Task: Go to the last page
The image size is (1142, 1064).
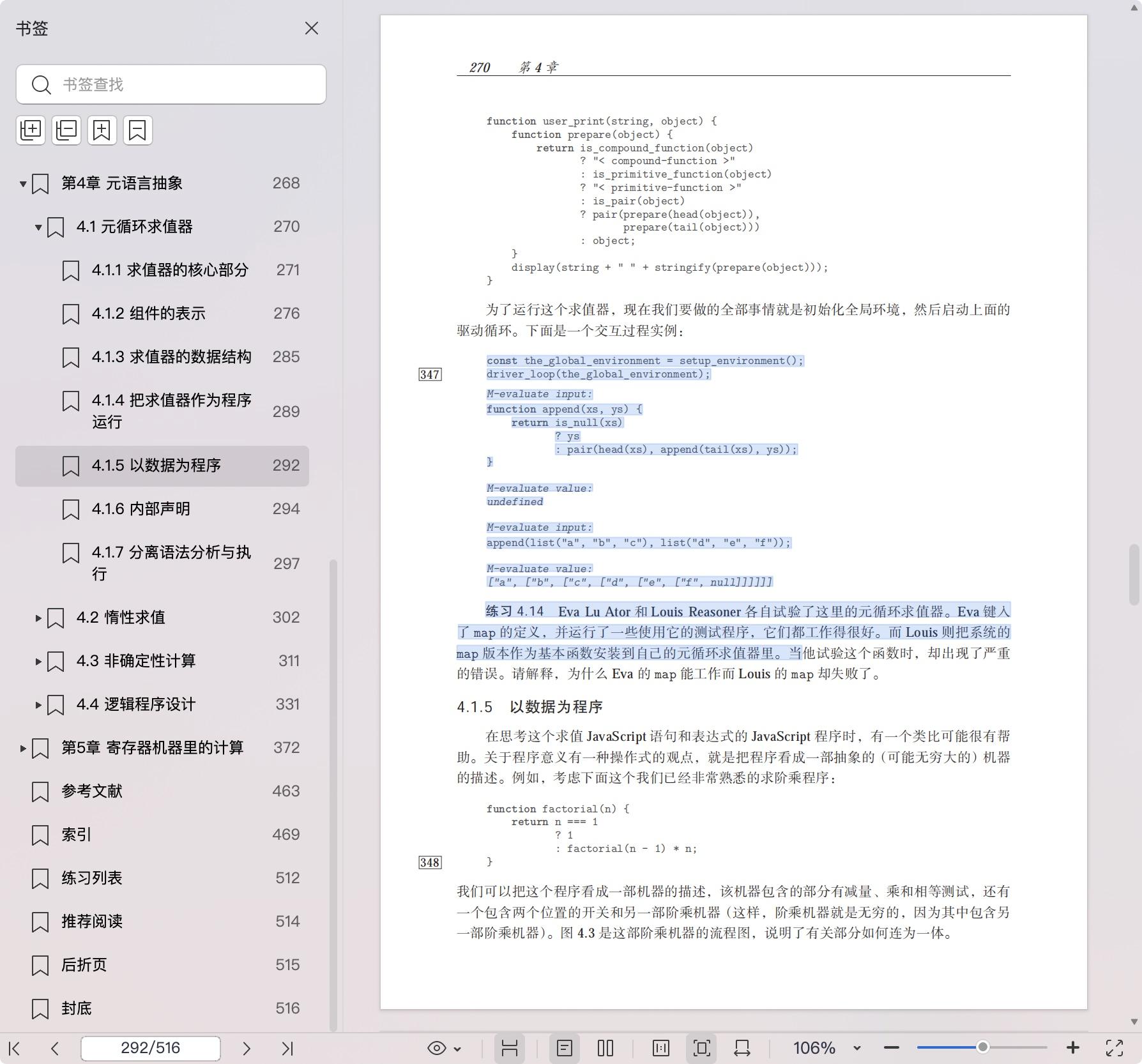Action: click(287, 1048)
